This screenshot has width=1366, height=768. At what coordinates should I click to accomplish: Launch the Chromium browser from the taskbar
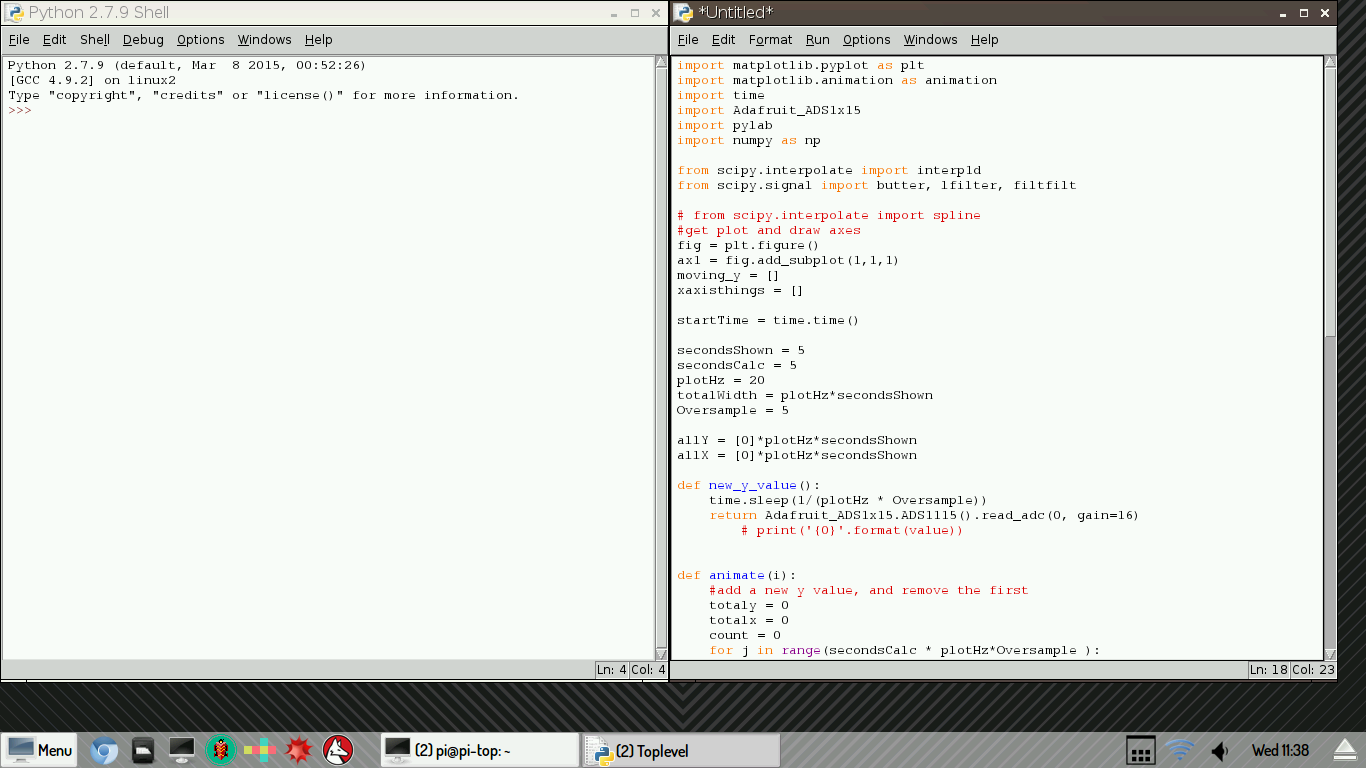point(104,750)
